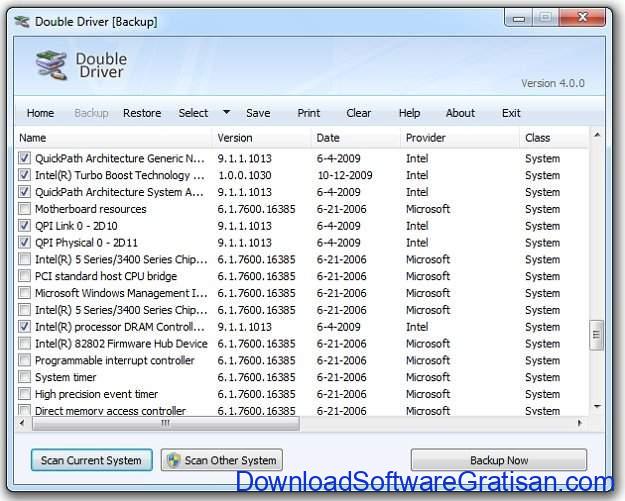Click Exit in the toolbar

511,113
